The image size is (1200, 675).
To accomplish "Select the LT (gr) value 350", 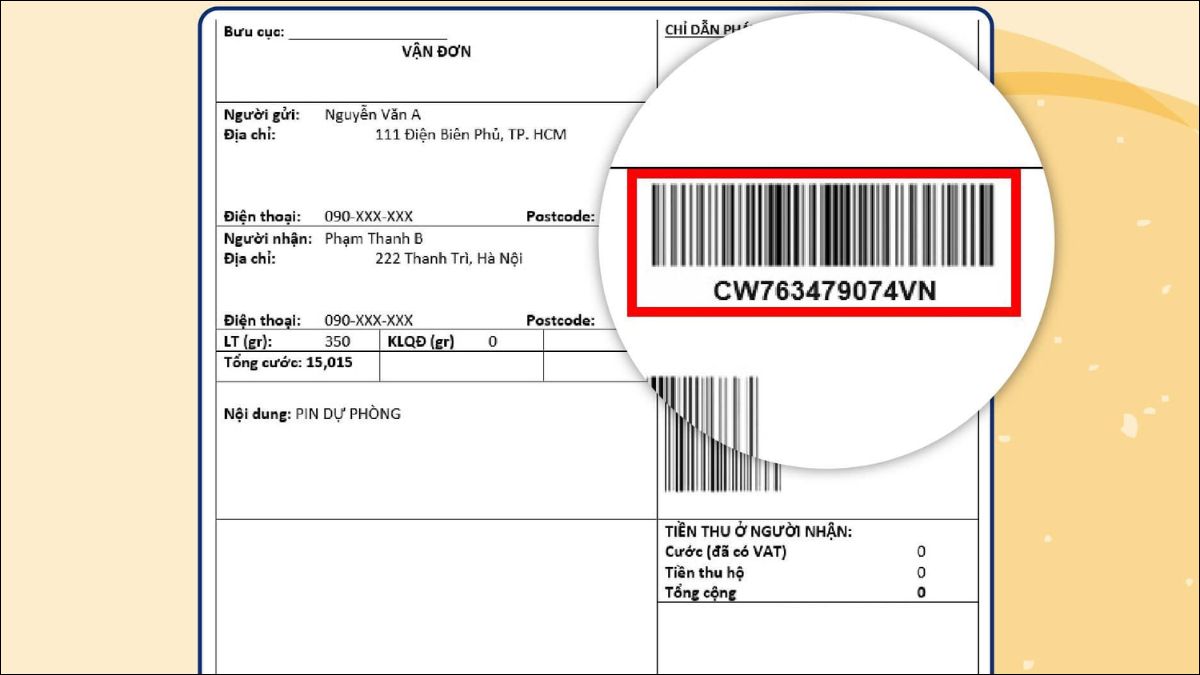I will (337, 341).
